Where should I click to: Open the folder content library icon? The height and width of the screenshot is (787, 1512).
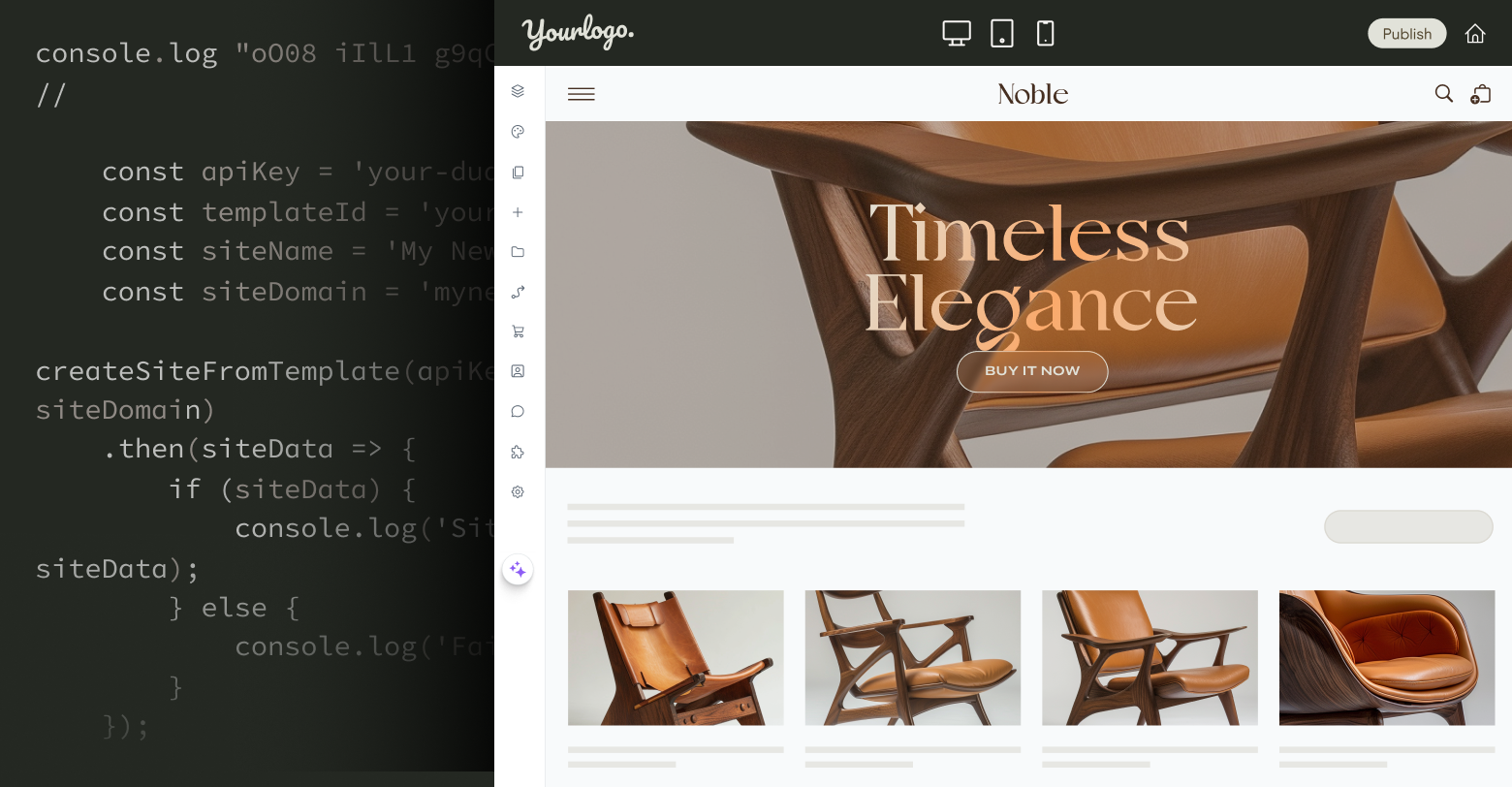(x=518, y=252)
